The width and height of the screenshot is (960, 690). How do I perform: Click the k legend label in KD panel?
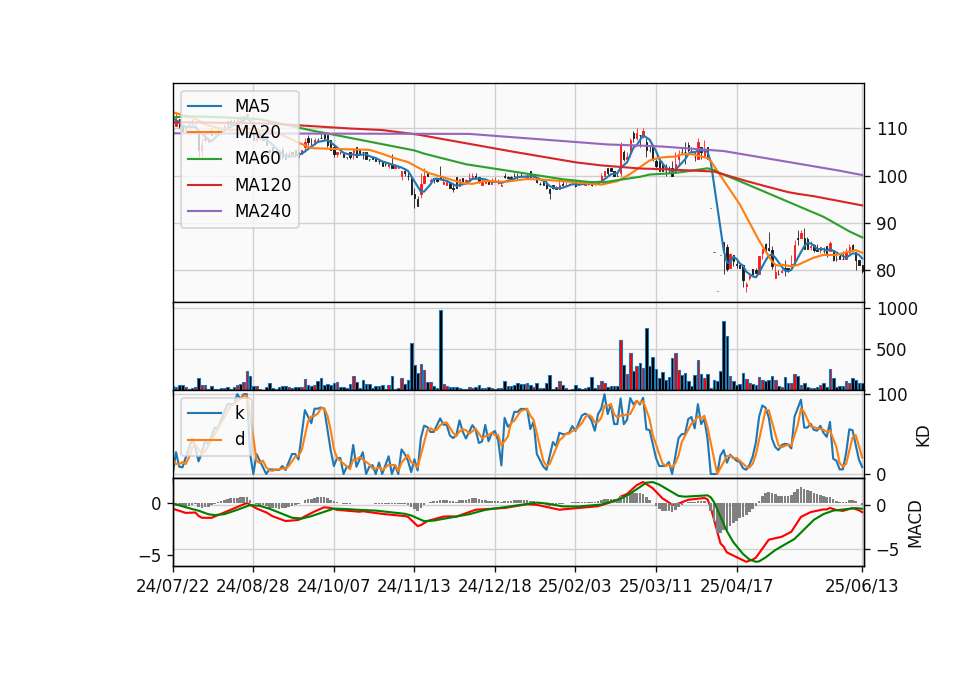pos(239,413)
